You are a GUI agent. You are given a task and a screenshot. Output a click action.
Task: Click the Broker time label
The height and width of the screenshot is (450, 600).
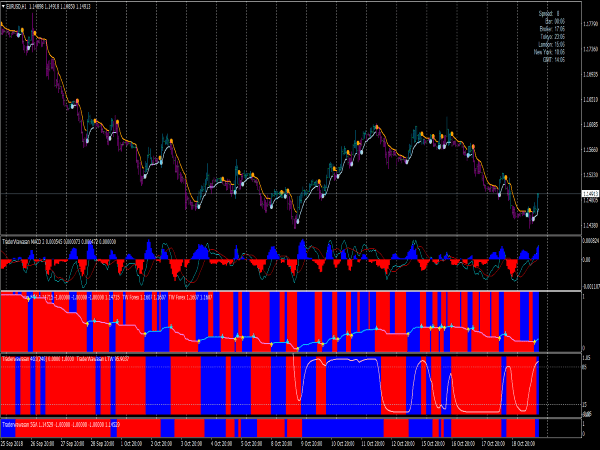pyautogui.click(x=552, y=29)
